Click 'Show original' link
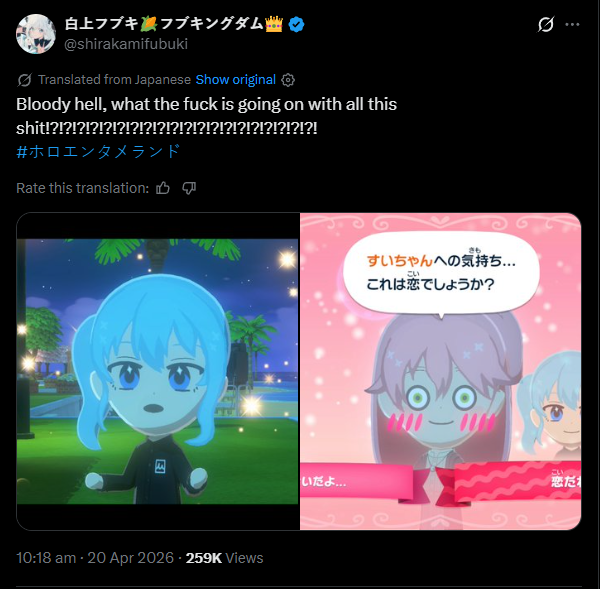This screenshot has width=600, height=589. tap(236, 80)
